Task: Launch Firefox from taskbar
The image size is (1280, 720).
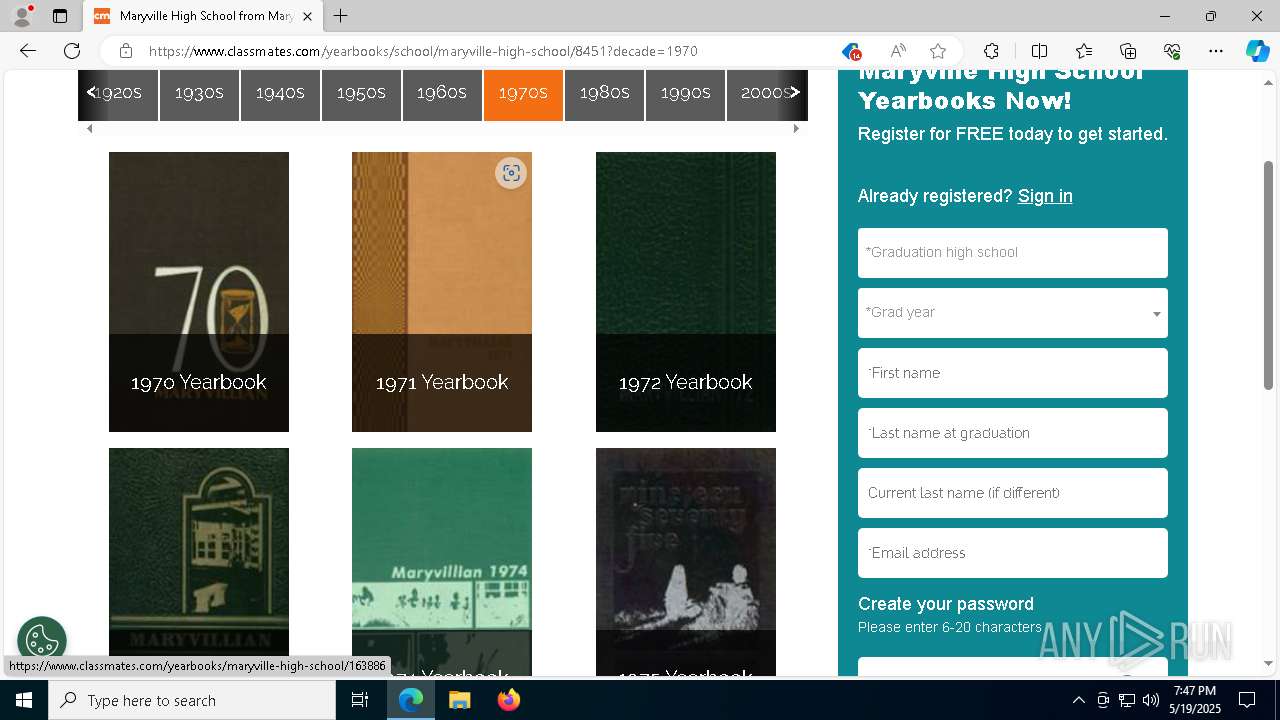Action: (x=508, y=700)
